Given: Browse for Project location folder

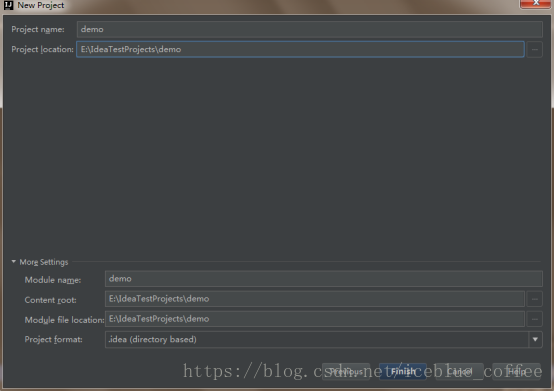Looking at the screenshot, I should tap(535, 49).
